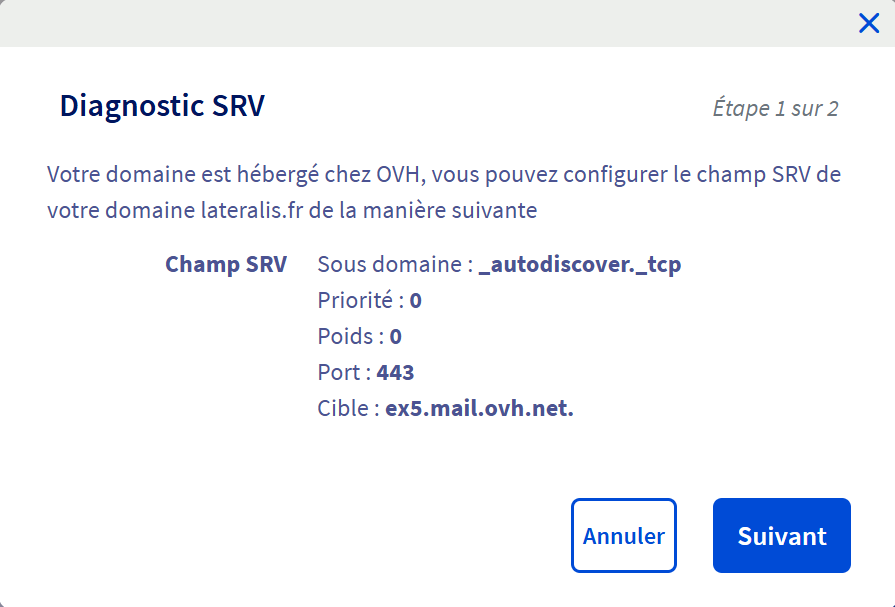
Task: Select the 0 value next to Poids
Action: [x=396, y=337]
